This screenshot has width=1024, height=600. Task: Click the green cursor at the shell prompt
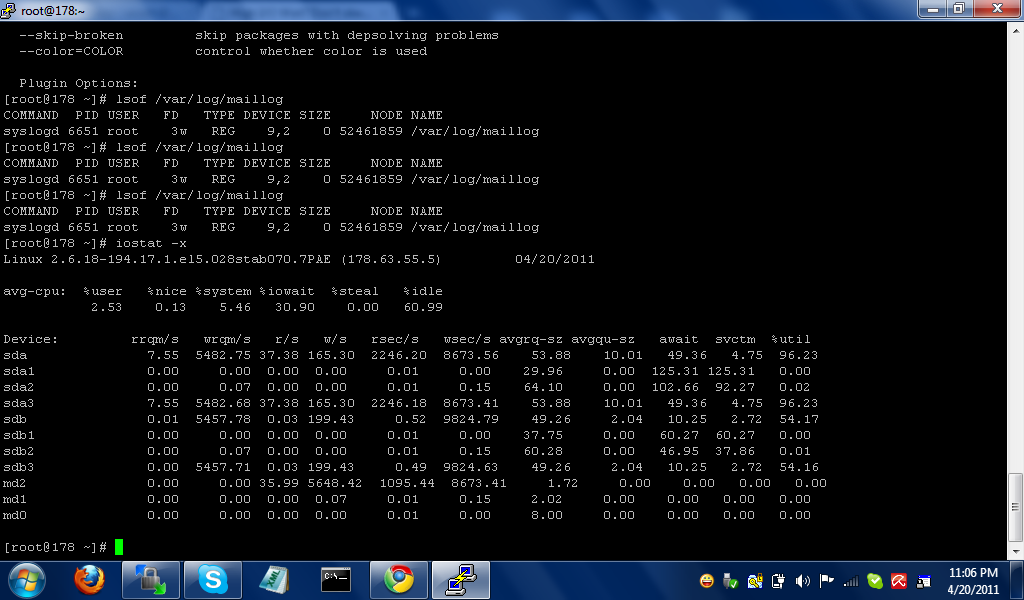tap(118, 547)
